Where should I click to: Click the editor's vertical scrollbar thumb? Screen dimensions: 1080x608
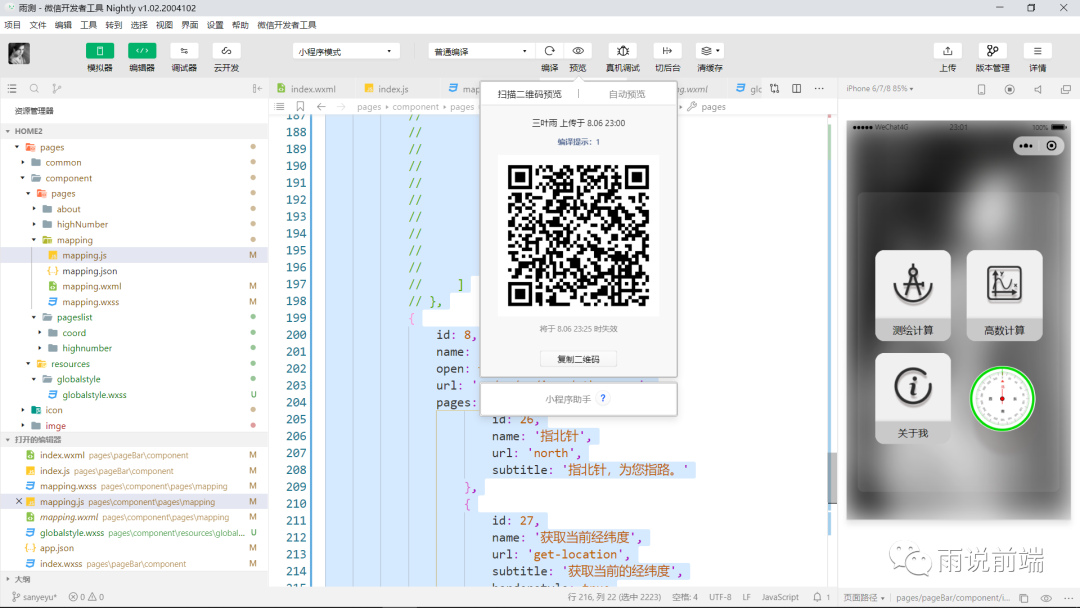tap(832, 478)
